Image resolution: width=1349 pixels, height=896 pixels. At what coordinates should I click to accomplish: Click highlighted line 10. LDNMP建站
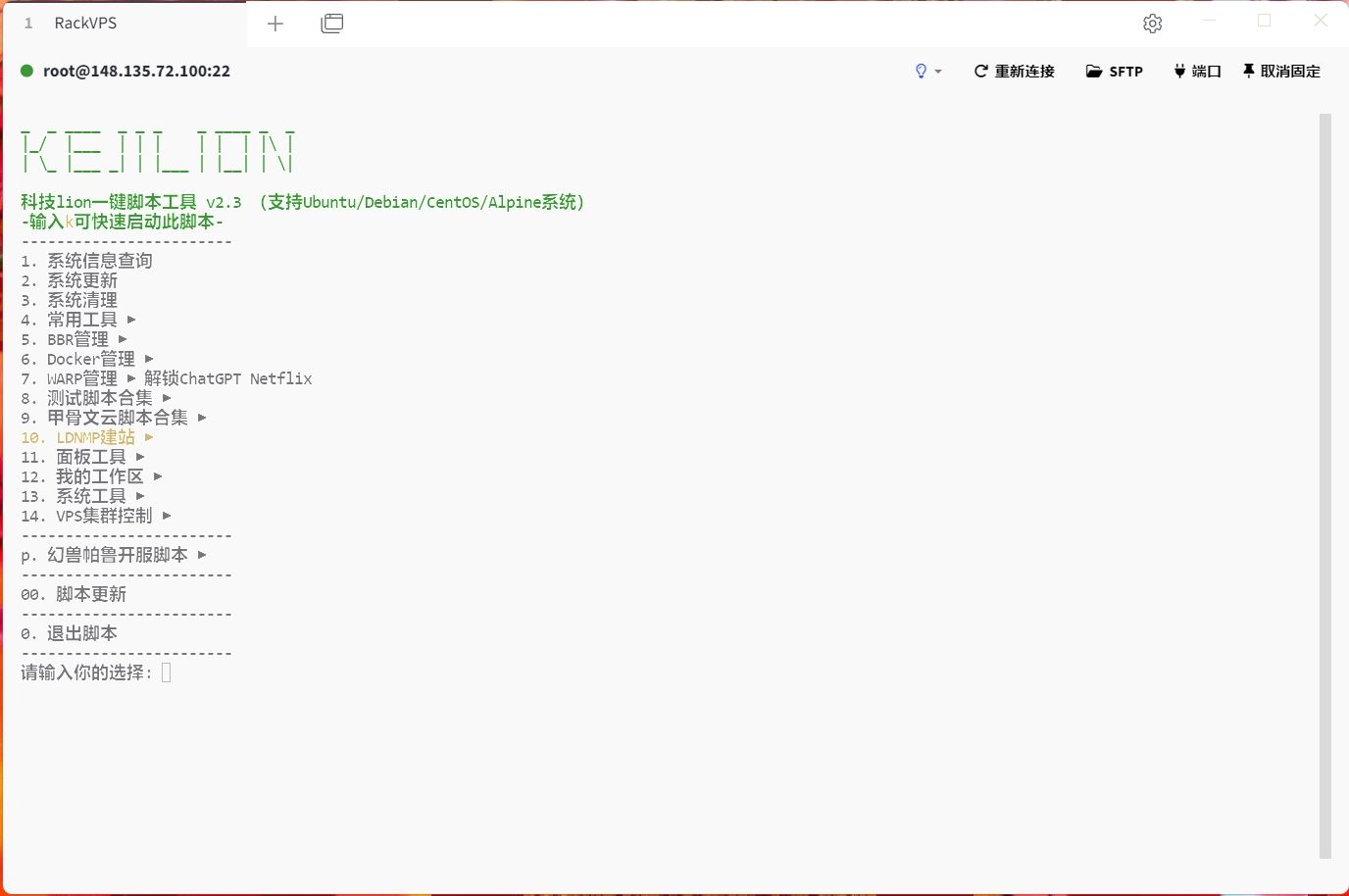pos(87,437)
